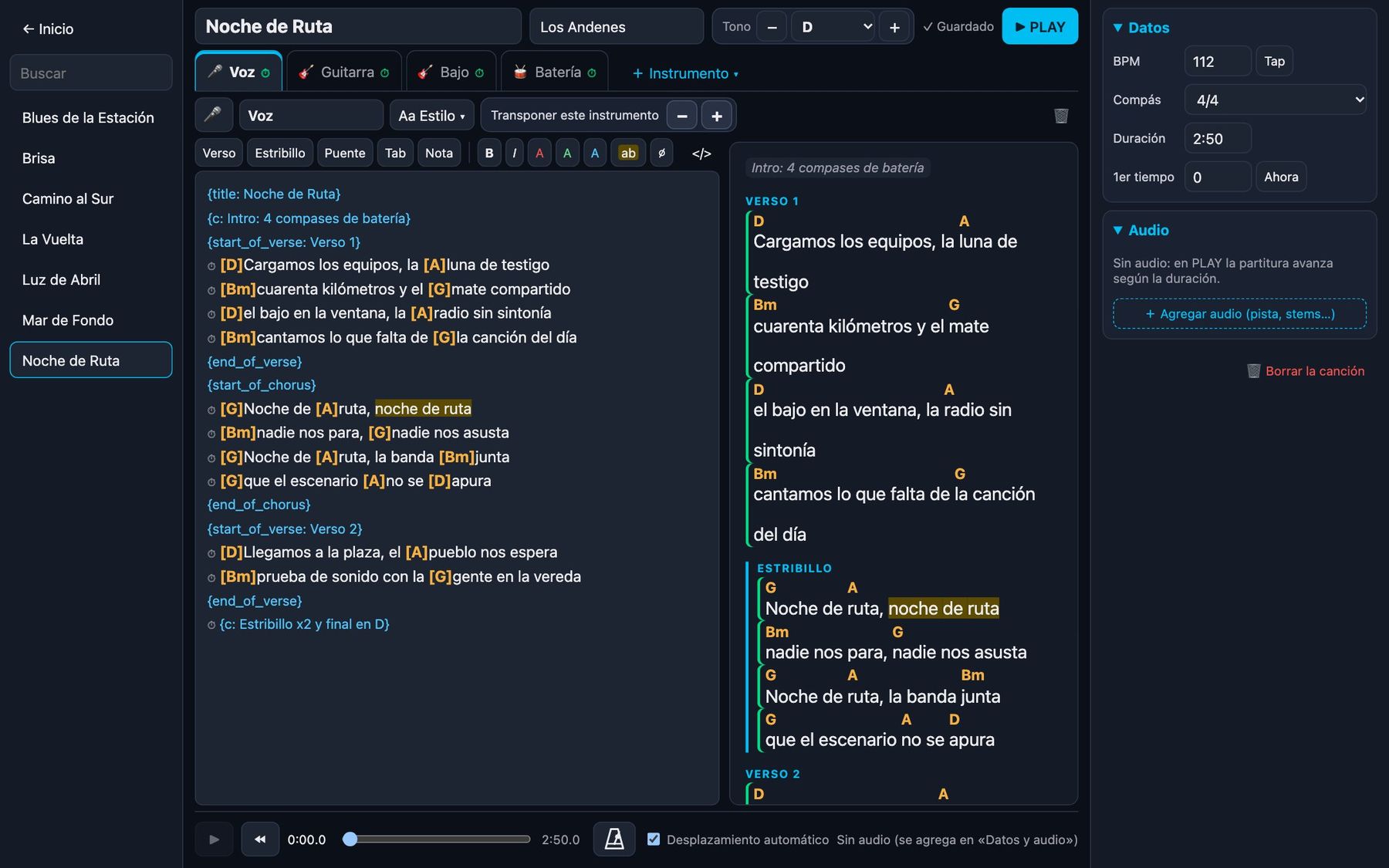Toggle the power icon on Guitarra tab
1389x868 pixels.
[x=384, y=73]
